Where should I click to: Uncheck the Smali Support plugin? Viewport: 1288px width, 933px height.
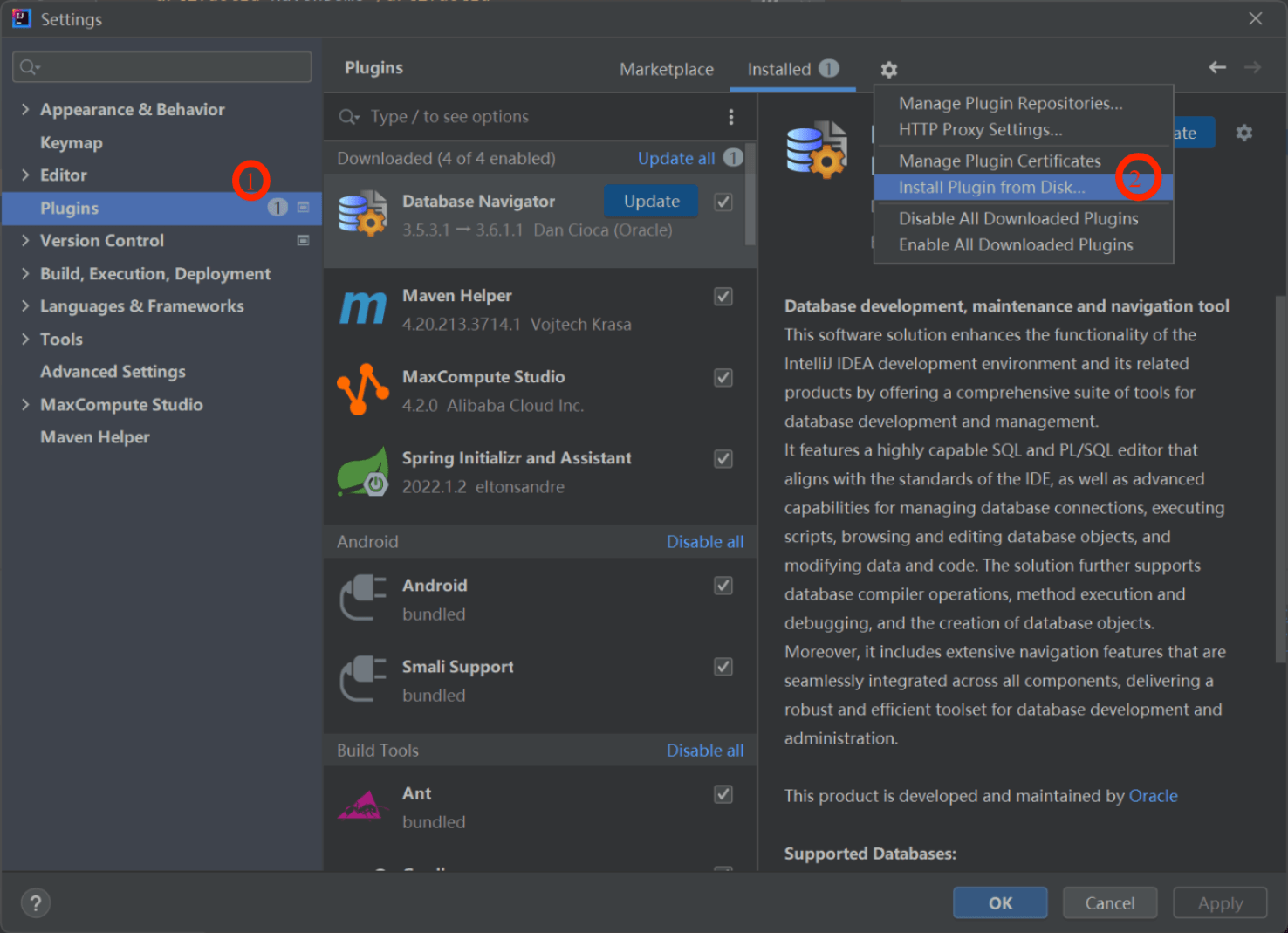point(723,667)
